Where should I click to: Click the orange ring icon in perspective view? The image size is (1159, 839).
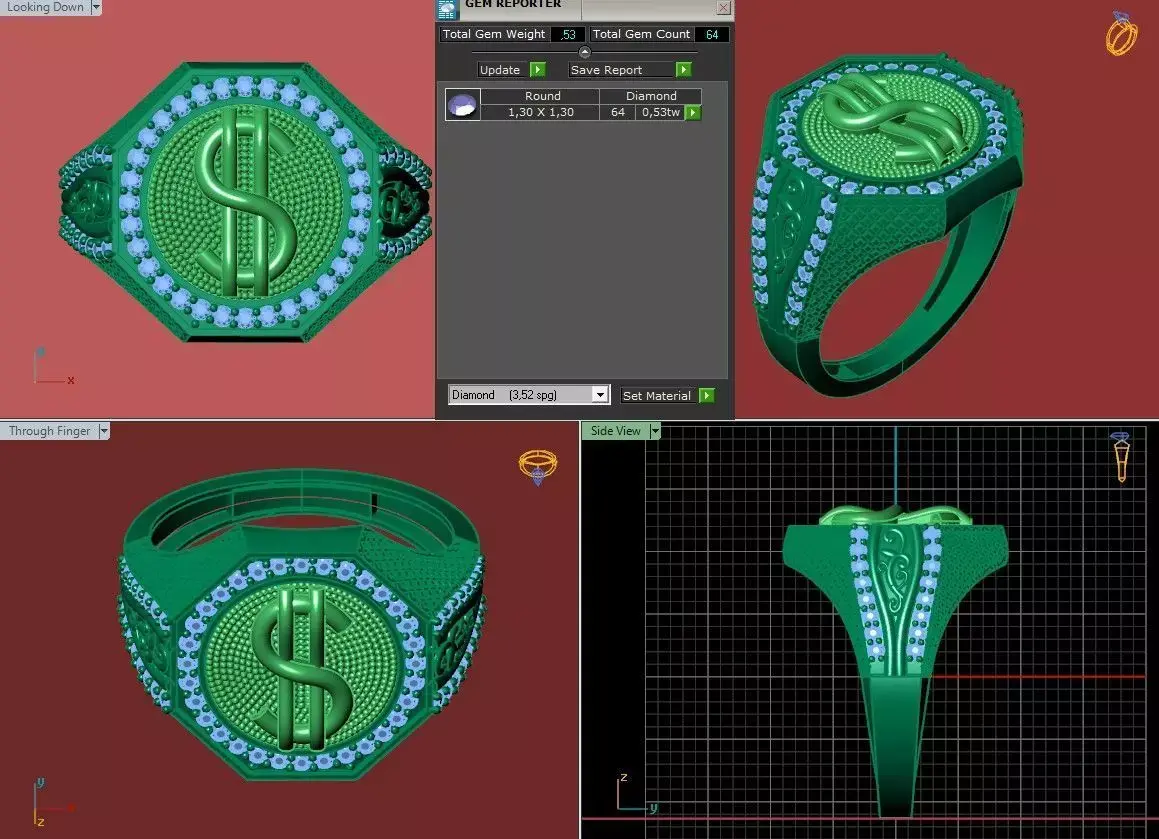click(1121, 34)
